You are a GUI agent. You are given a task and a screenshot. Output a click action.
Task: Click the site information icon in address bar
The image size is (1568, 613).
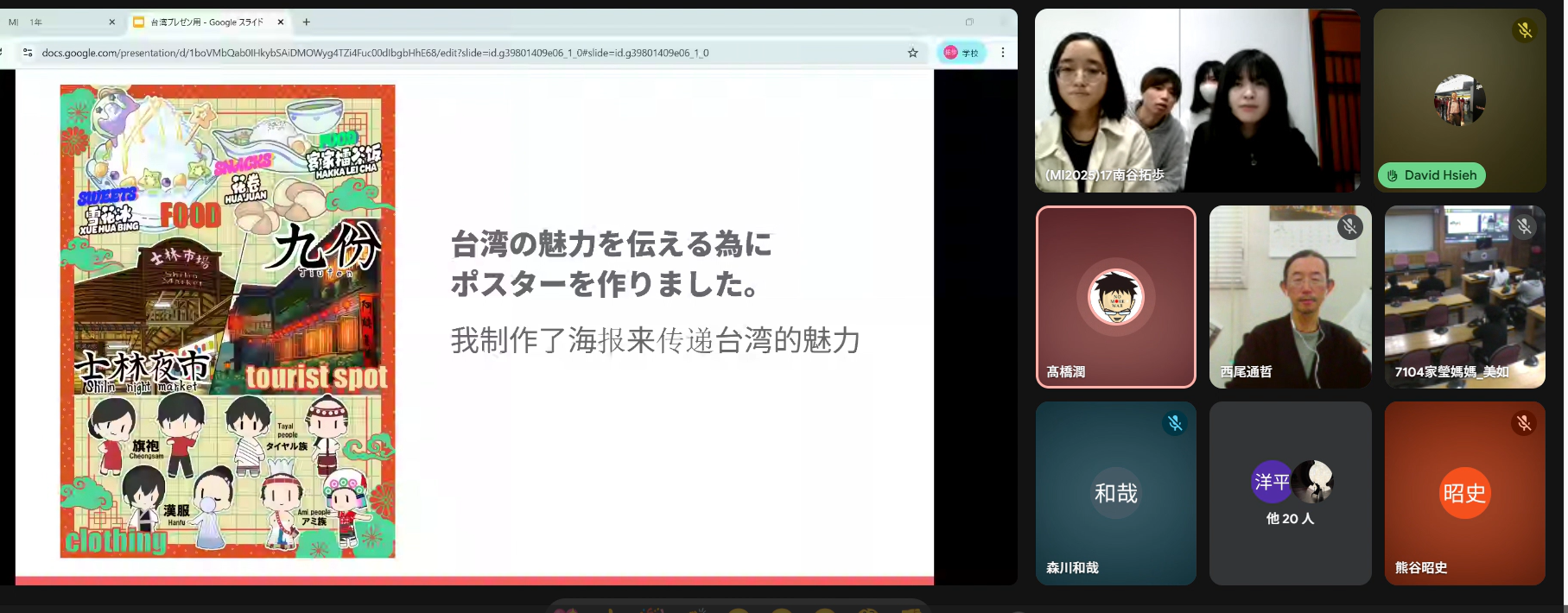tap(28, 53)
